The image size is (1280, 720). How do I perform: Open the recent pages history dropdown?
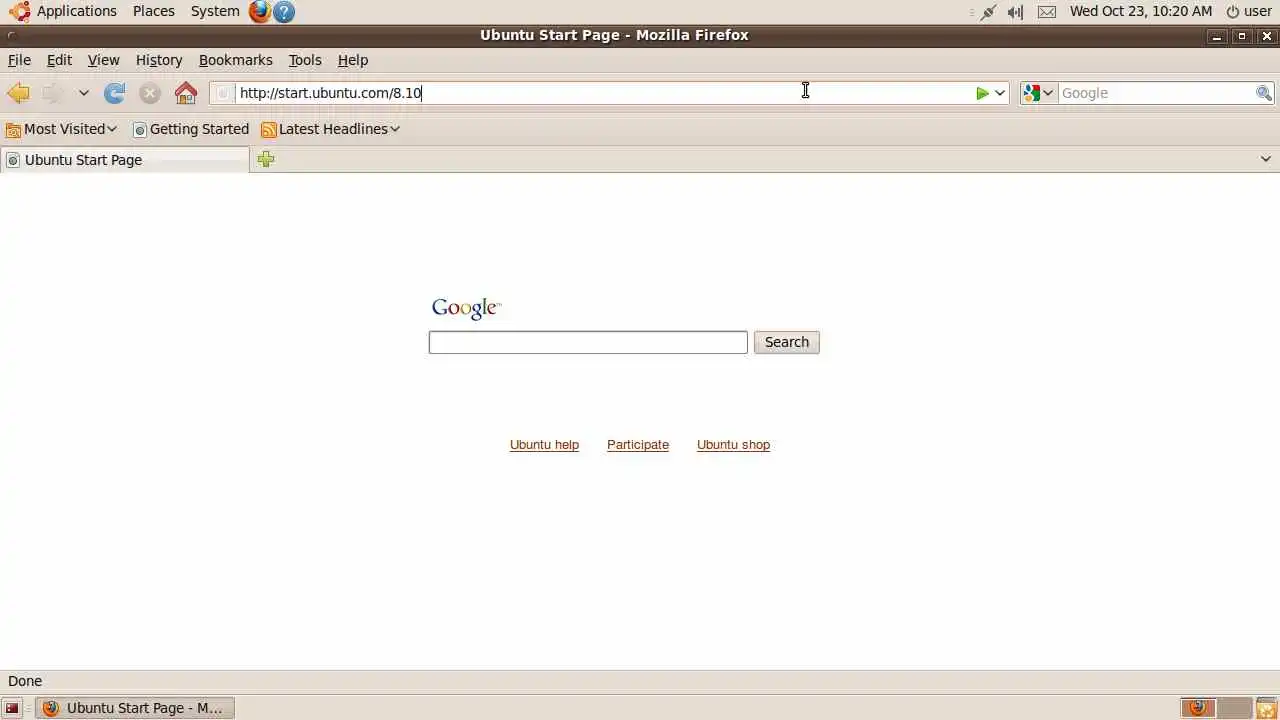coord(84,93)
